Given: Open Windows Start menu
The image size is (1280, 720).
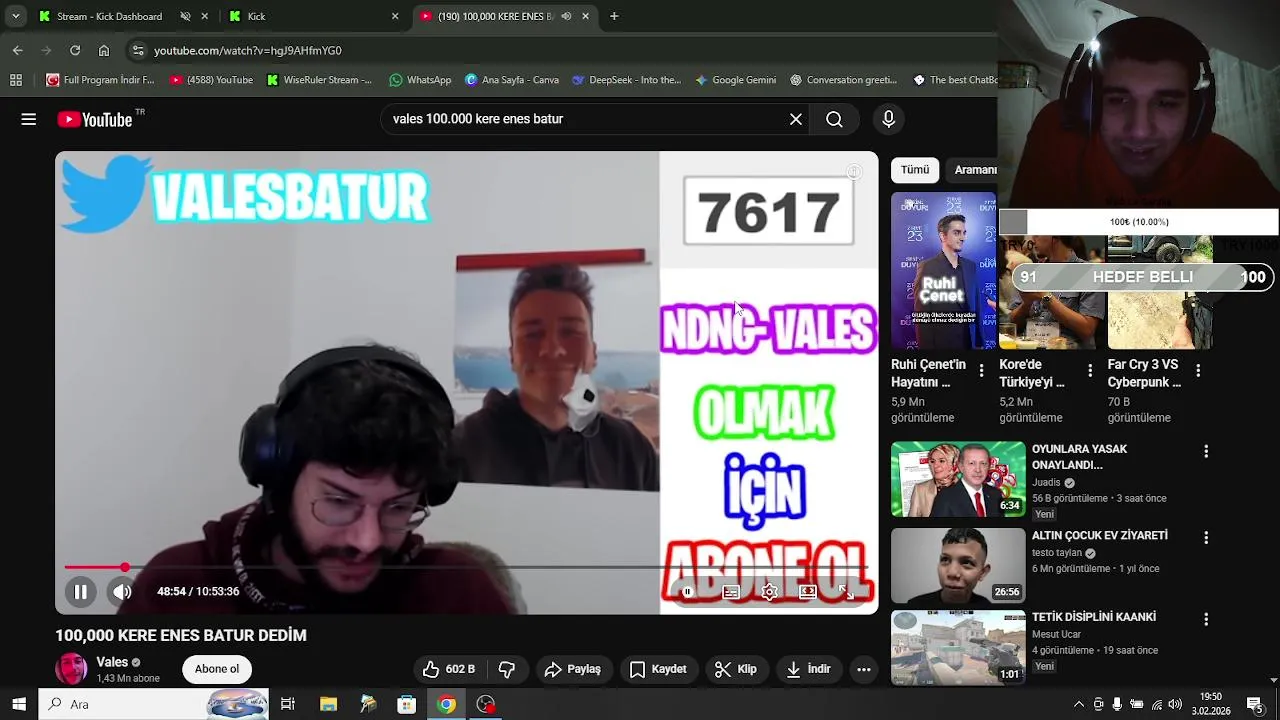Looking at the screenshot, I should 18,704.
